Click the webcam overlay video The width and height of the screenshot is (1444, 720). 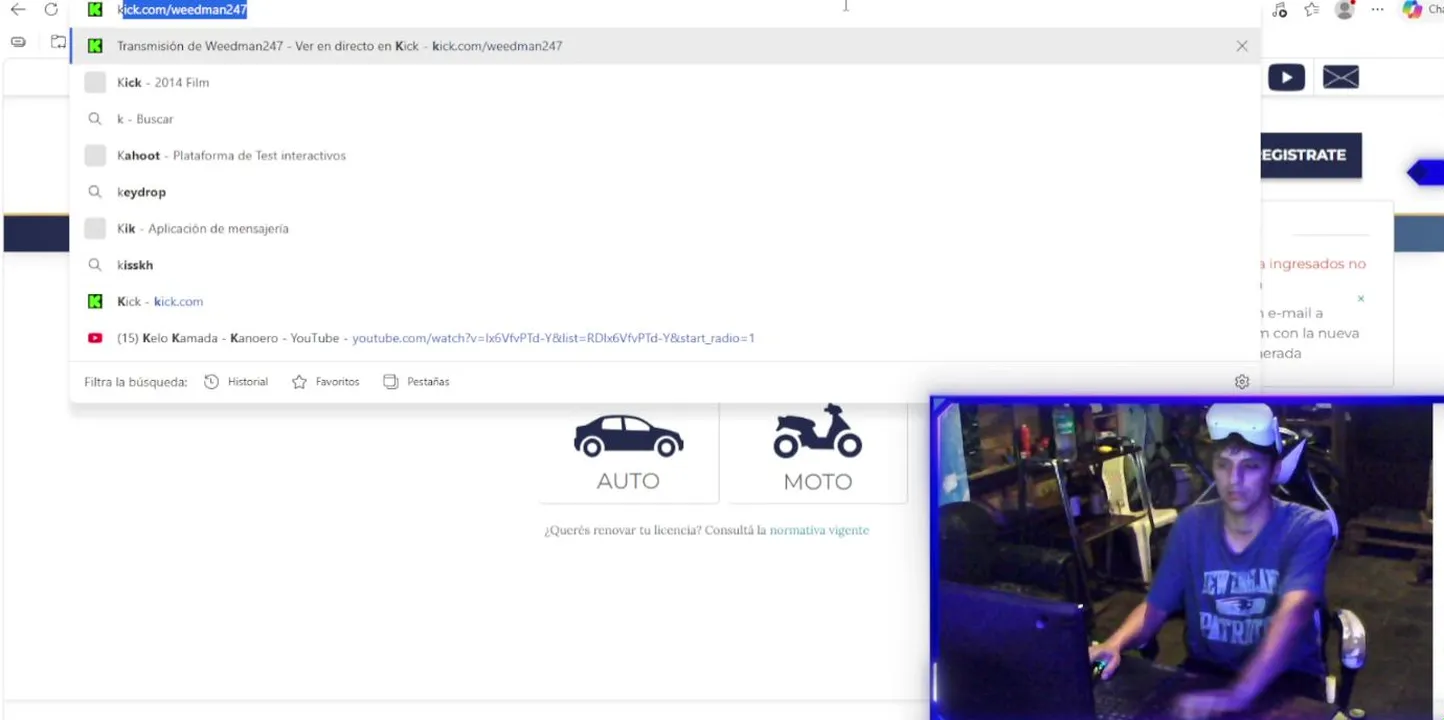click(x=1186, y=557)
